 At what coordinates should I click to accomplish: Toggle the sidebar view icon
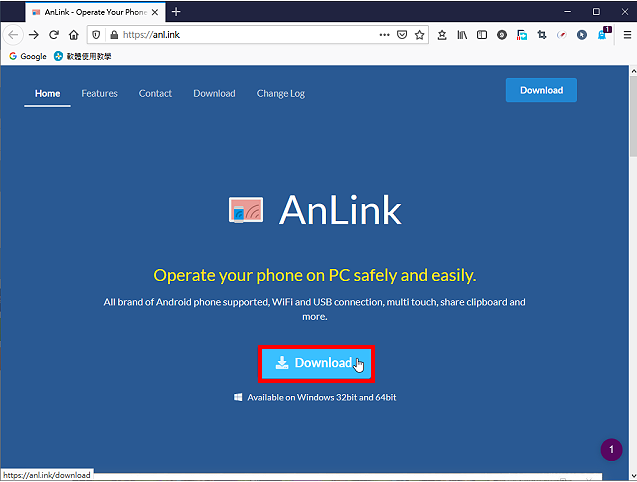482,35
